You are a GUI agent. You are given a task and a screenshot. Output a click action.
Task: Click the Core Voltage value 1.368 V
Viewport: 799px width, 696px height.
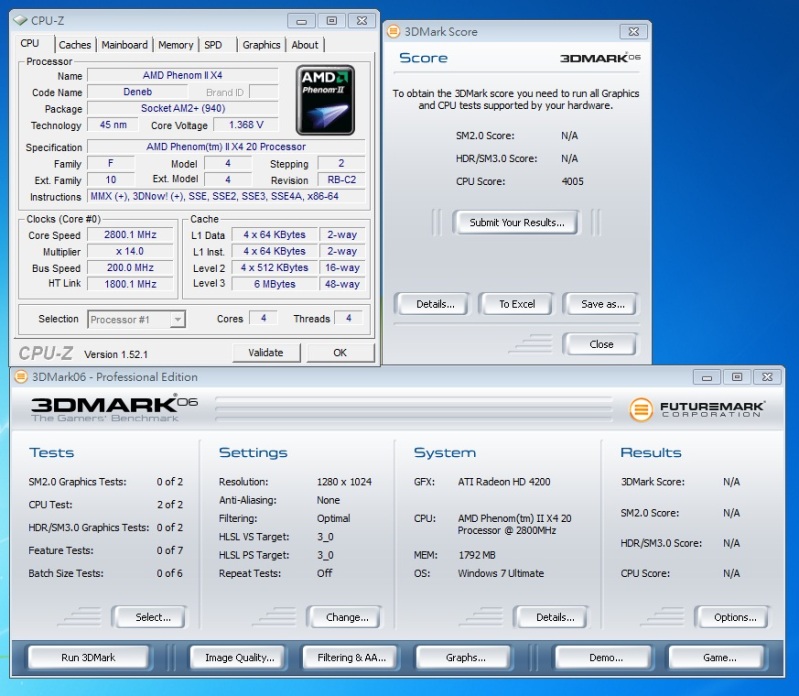[246, 125]
